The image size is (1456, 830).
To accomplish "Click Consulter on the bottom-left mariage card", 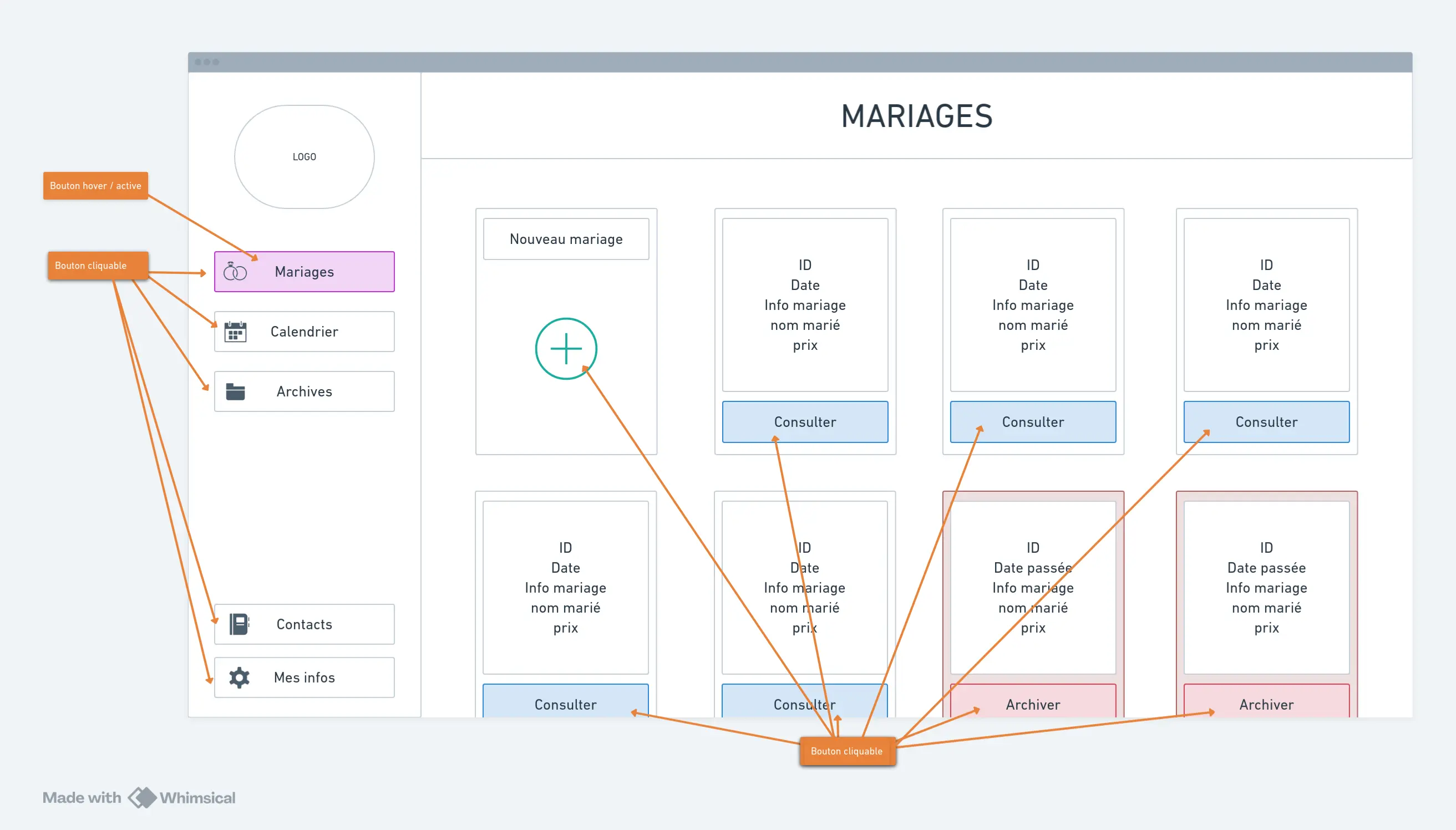I will pos(565,705).
